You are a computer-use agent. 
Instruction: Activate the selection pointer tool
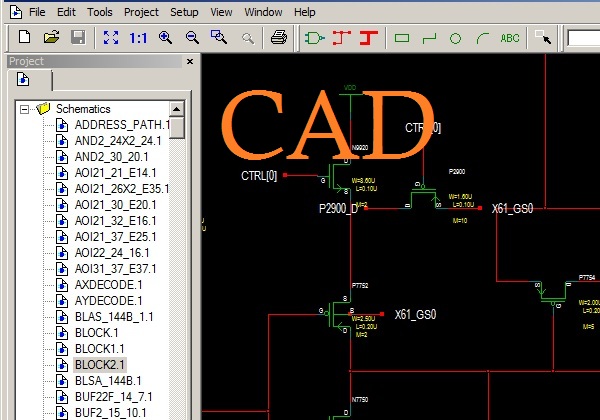tap(543, 37)
